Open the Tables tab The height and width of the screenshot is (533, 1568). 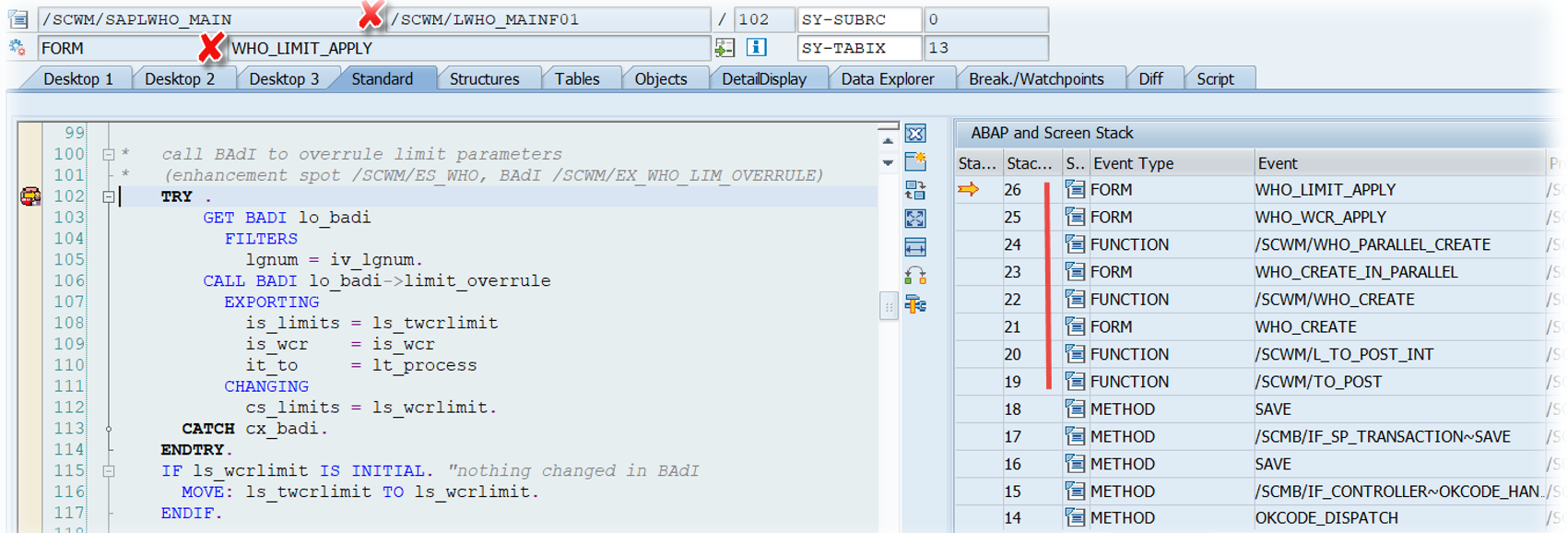pos(577,78)
